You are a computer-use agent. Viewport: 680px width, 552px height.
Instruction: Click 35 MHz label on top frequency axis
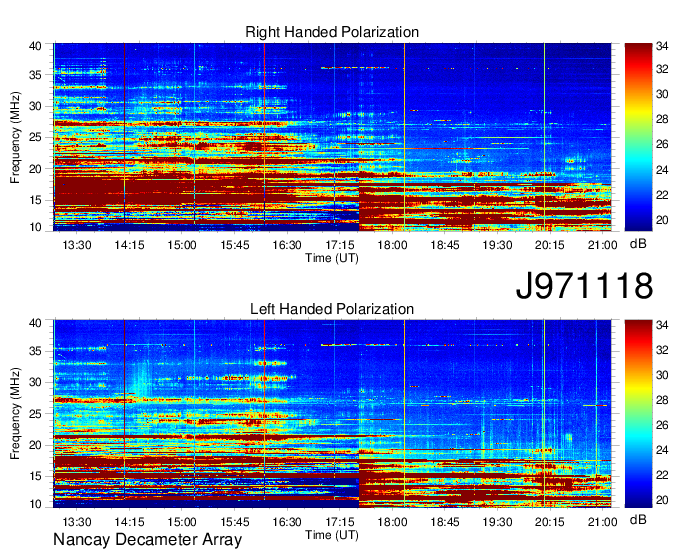click(x=36, y=75)
